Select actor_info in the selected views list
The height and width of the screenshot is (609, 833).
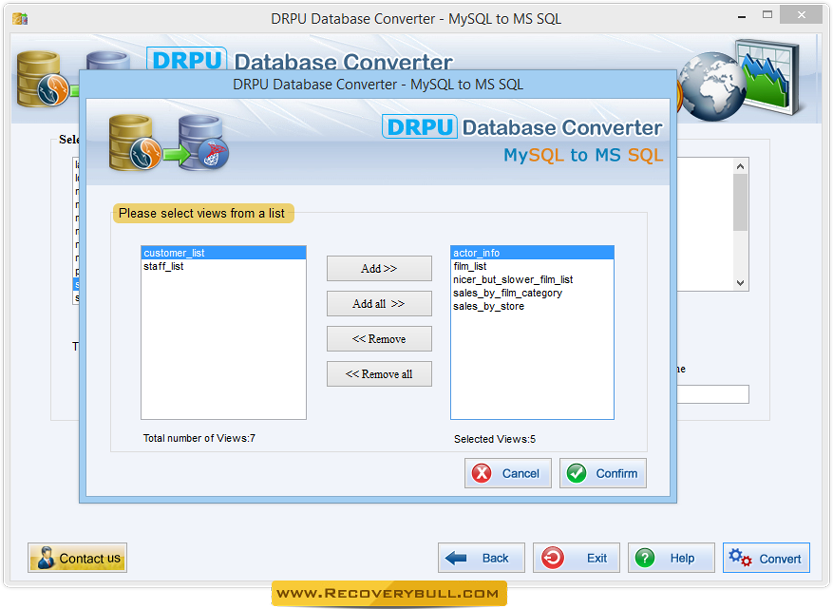tap(532, 253)
